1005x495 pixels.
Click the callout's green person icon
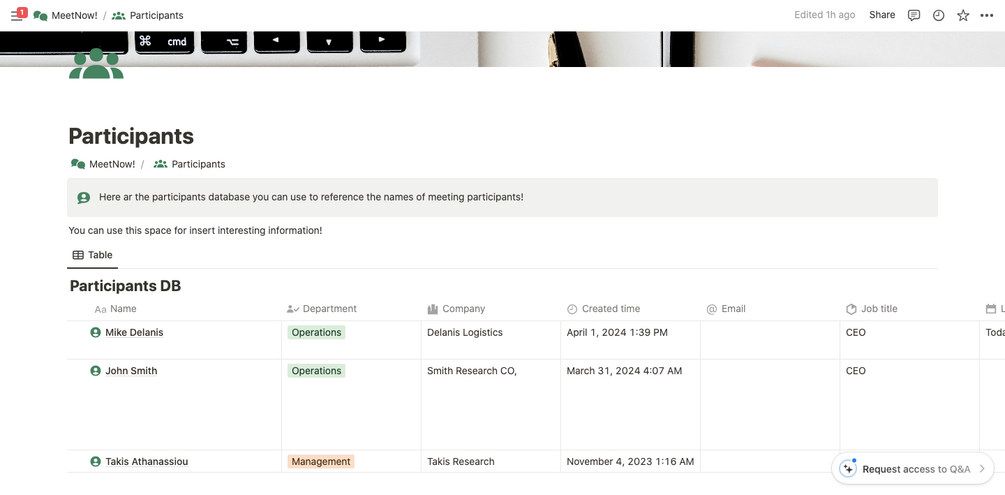click(x=84, y=198)
